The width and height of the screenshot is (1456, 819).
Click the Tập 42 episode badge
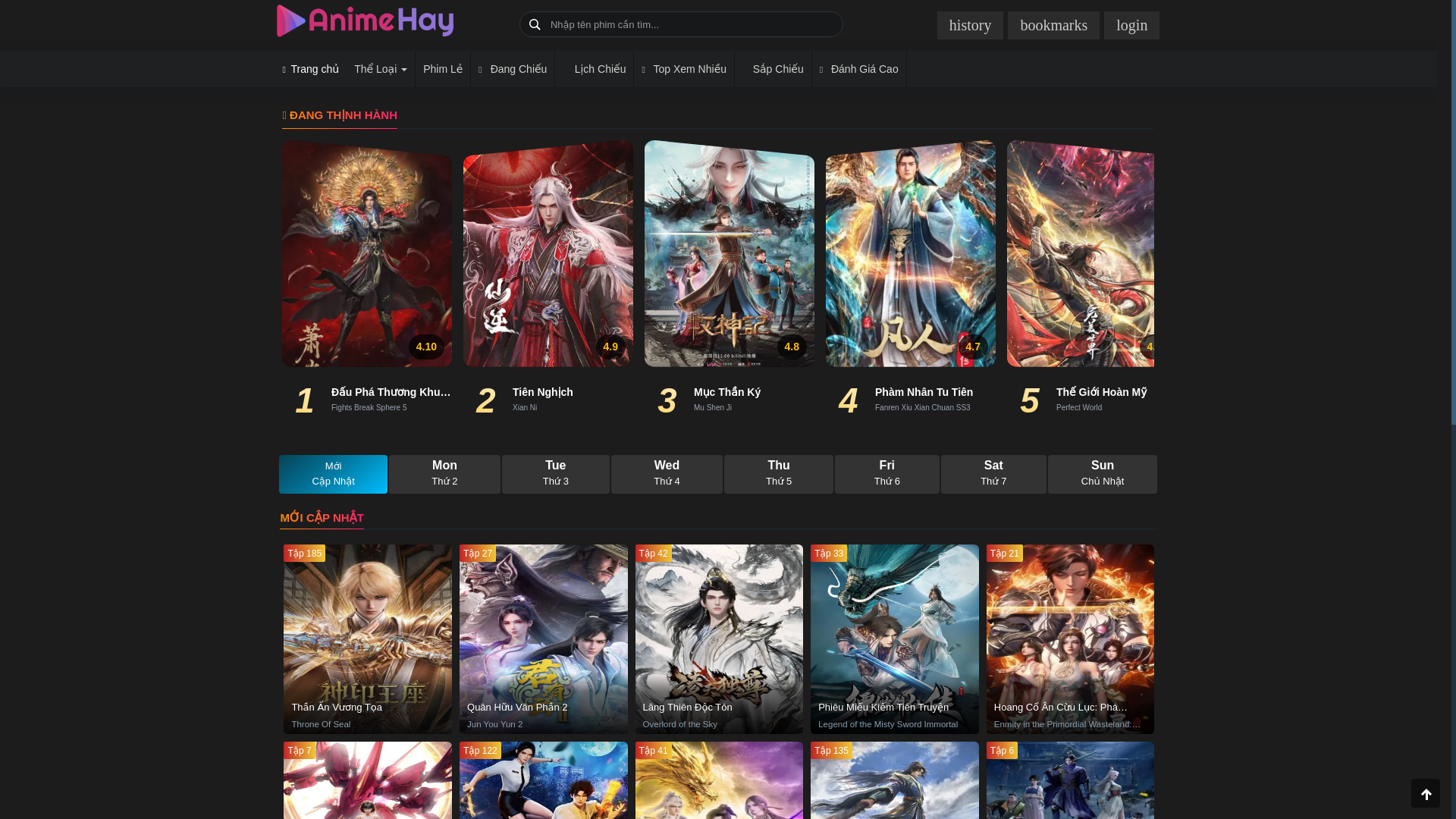653,554
